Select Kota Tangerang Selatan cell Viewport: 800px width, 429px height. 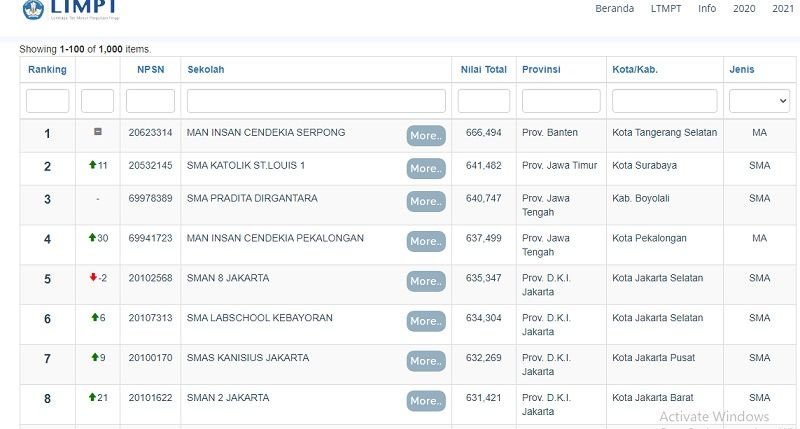(x=665, y=133)
